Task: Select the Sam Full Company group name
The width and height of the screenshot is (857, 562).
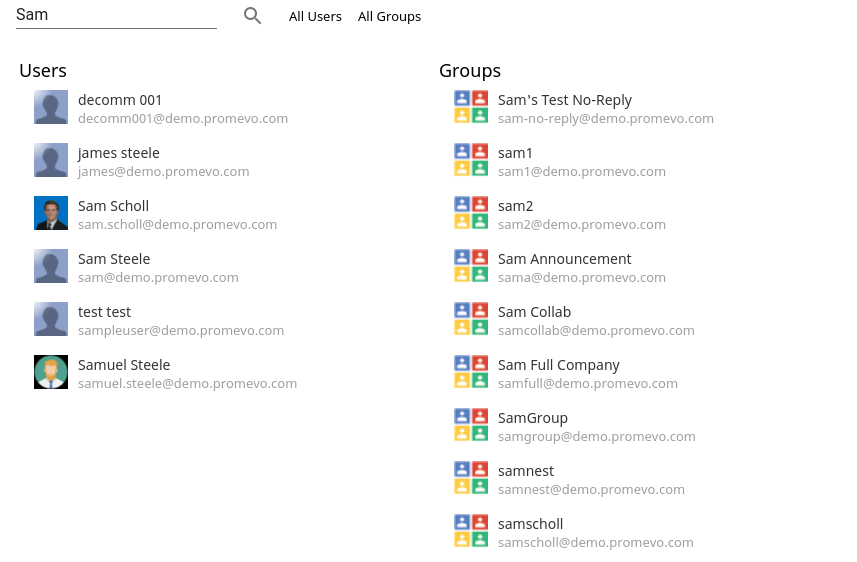Action: [559, 365]
